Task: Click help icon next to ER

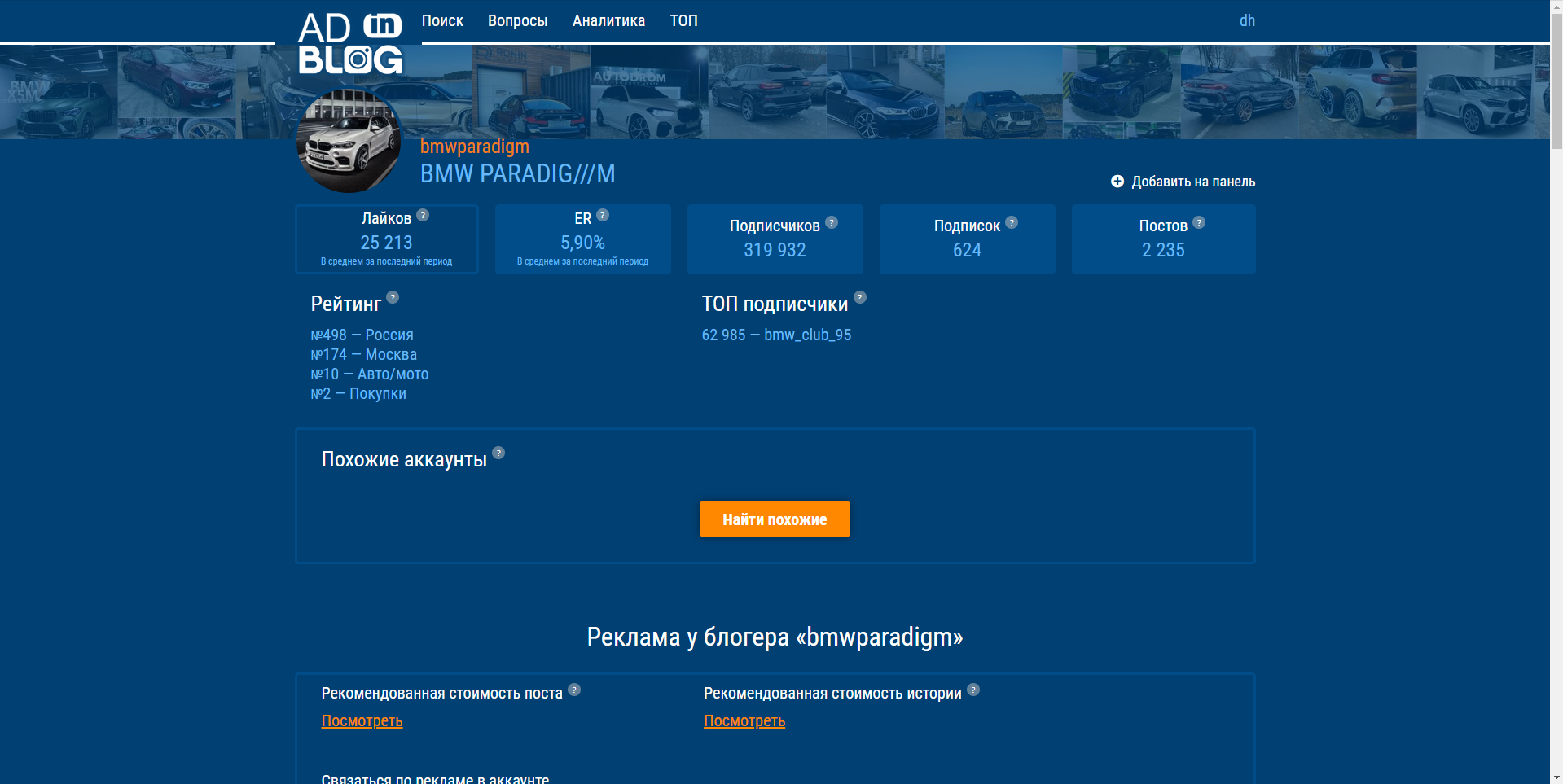Action: click(x=603, y=216)
